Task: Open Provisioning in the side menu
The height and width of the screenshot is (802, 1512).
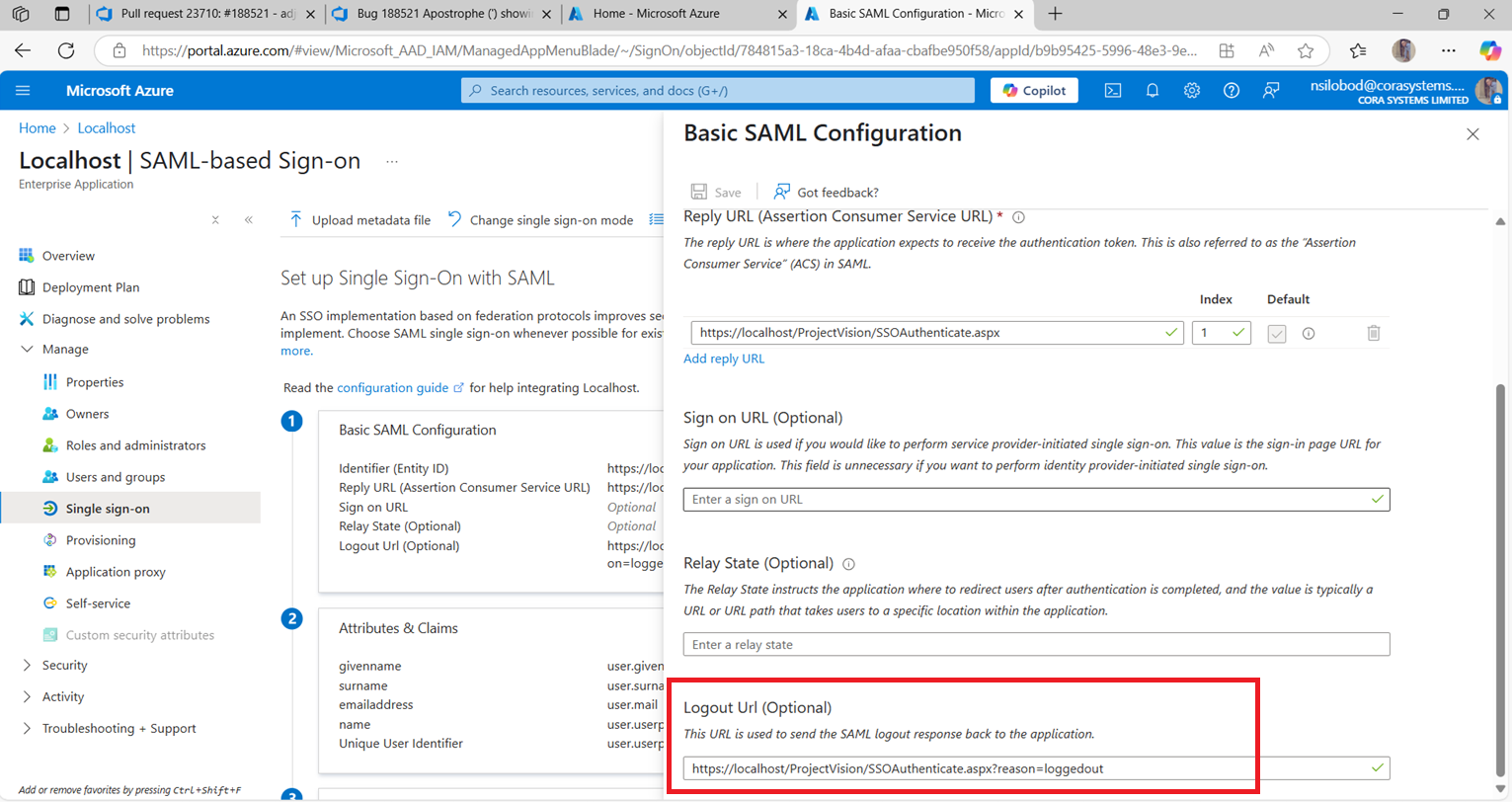Action: coord(101,540)
